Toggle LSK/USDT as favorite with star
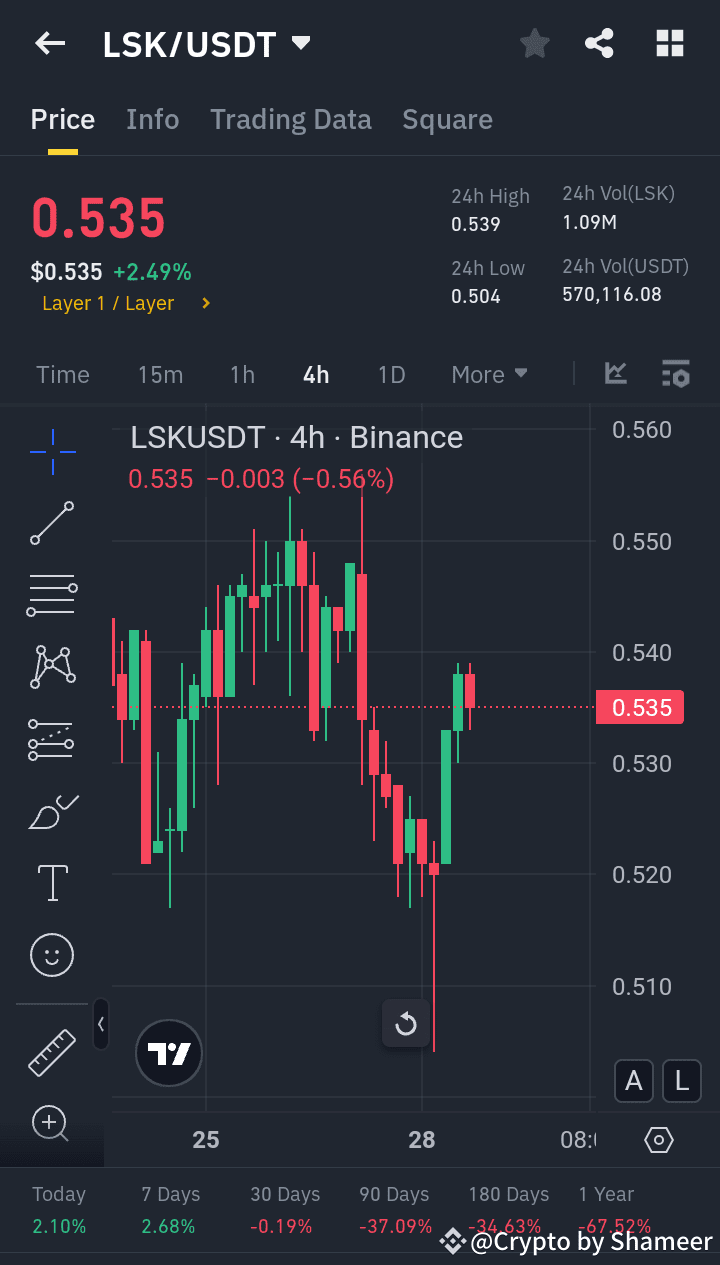This screenshot has height=1265, width=720. [534, 43]
